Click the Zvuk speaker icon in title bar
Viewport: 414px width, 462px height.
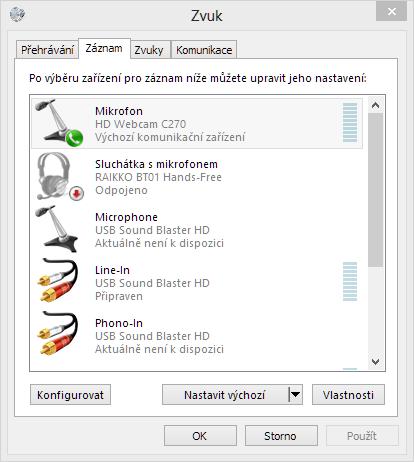(17, 14)
